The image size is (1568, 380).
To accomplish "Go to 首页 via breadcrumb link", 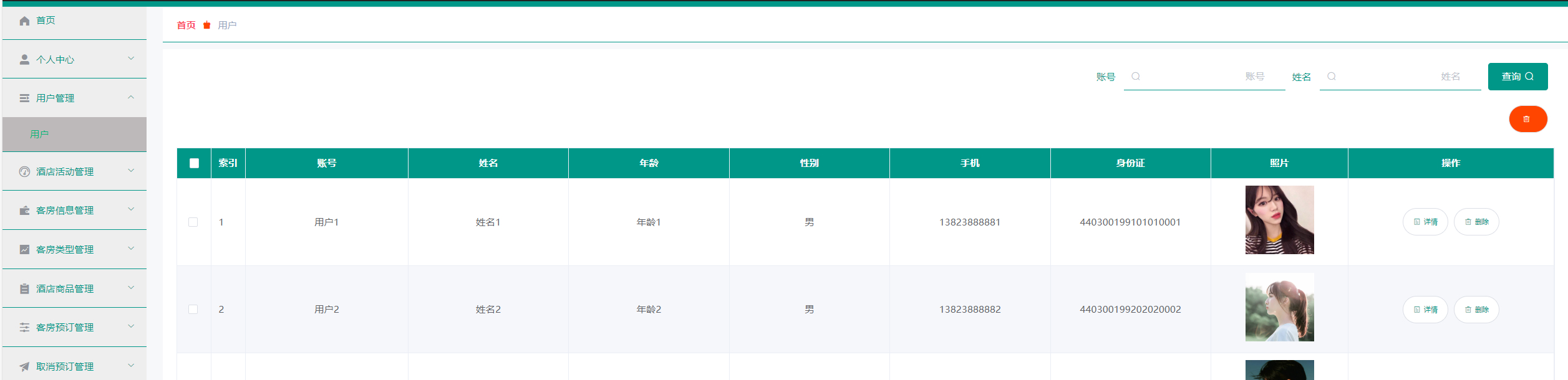I will (x=186, y=26).
